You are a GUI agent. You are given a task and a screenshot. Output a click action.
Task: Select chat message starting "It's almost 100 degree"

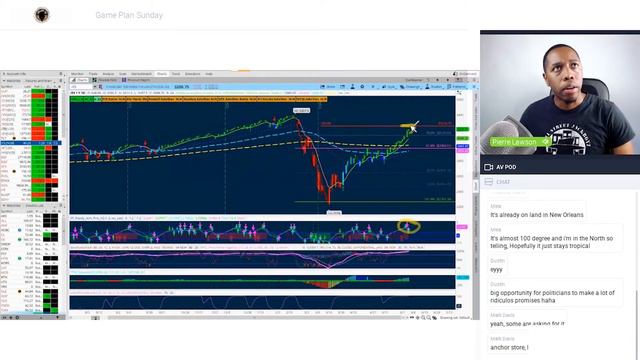551,242
